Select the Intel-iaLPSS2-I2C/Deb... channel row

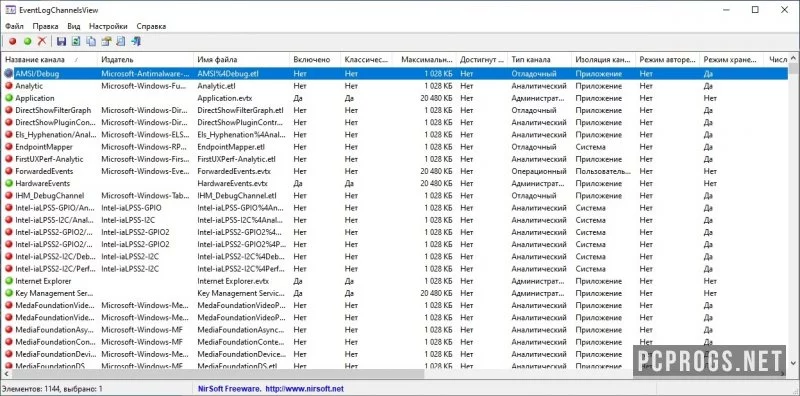coord(395,257)
